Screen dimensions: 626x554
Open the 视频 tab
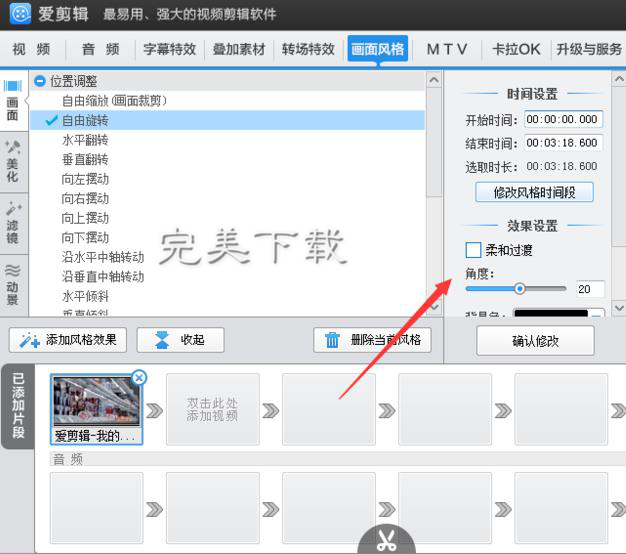pos(31,49)
